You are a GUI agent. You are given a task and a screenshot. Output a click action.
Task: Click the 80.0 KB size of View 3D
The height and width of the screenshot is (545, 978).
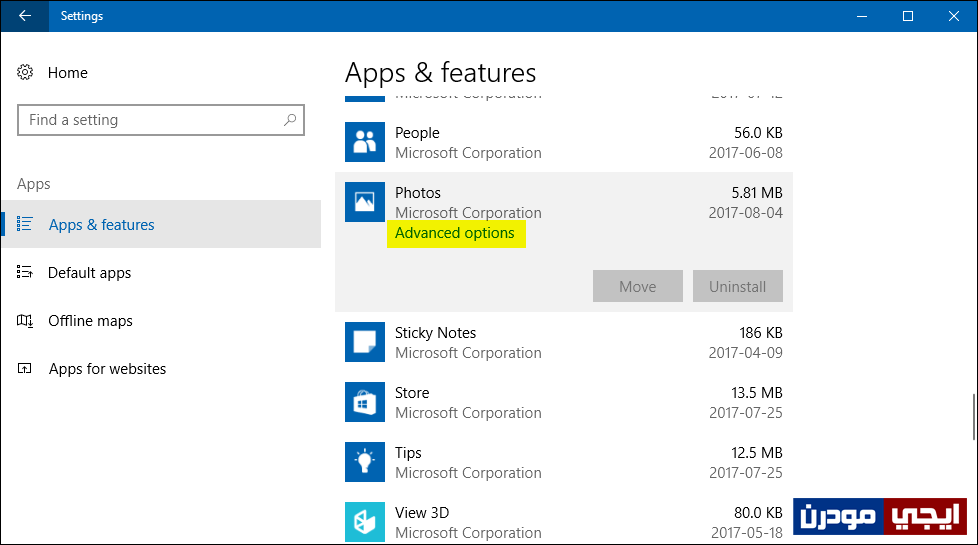click(x=758, y=513)
